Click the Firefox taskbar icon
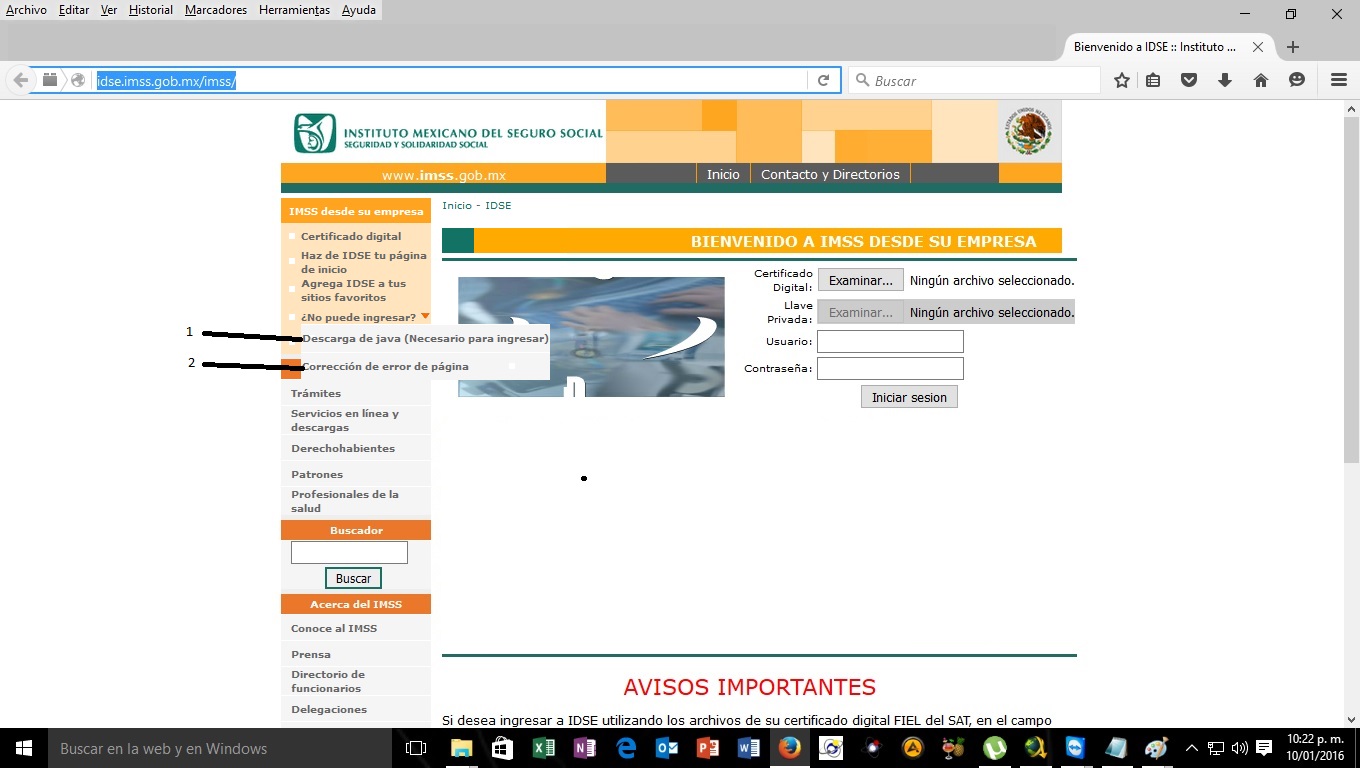 [790, 748]
